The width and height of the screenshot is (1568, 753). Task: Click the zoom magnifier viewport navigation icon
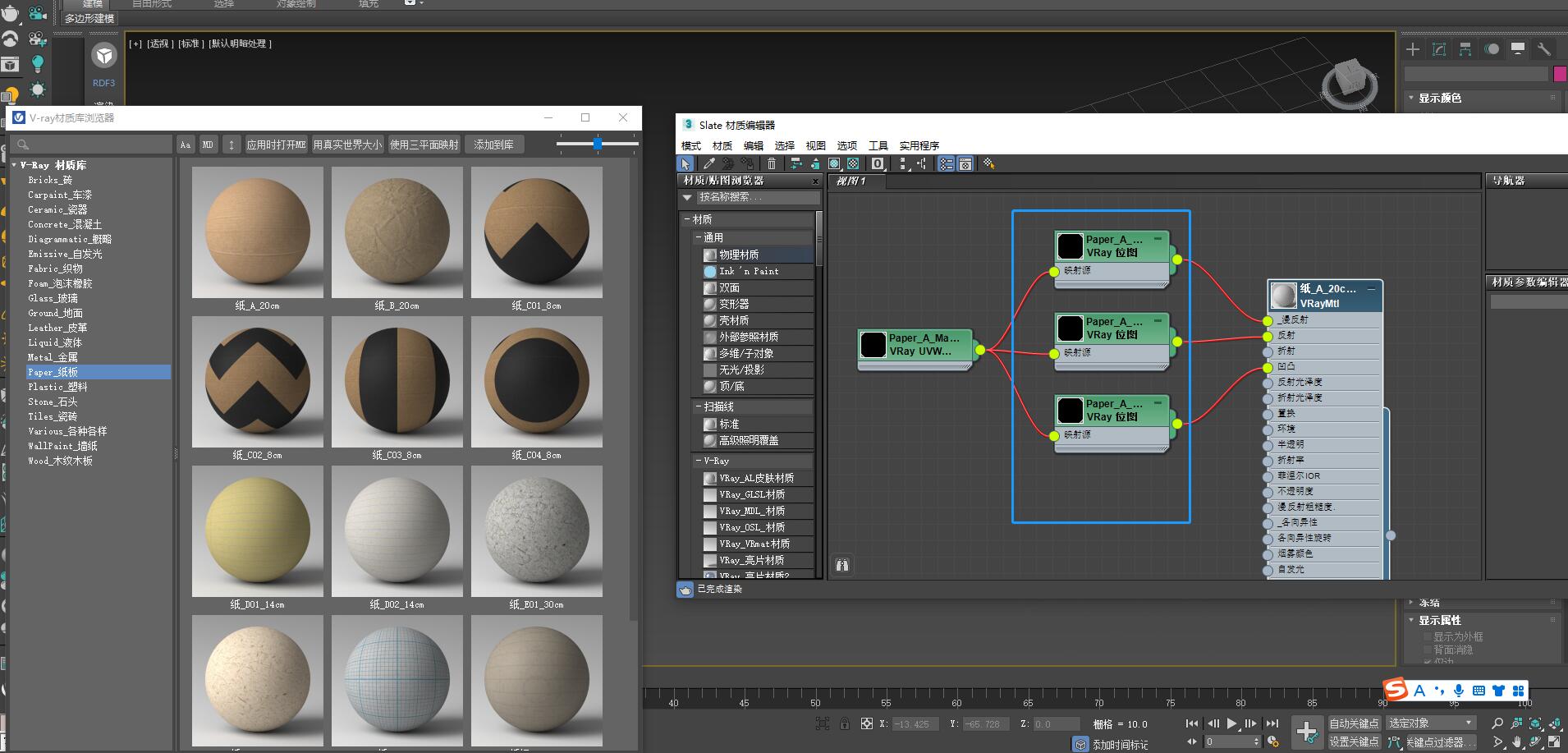[x=1497, y=723]
